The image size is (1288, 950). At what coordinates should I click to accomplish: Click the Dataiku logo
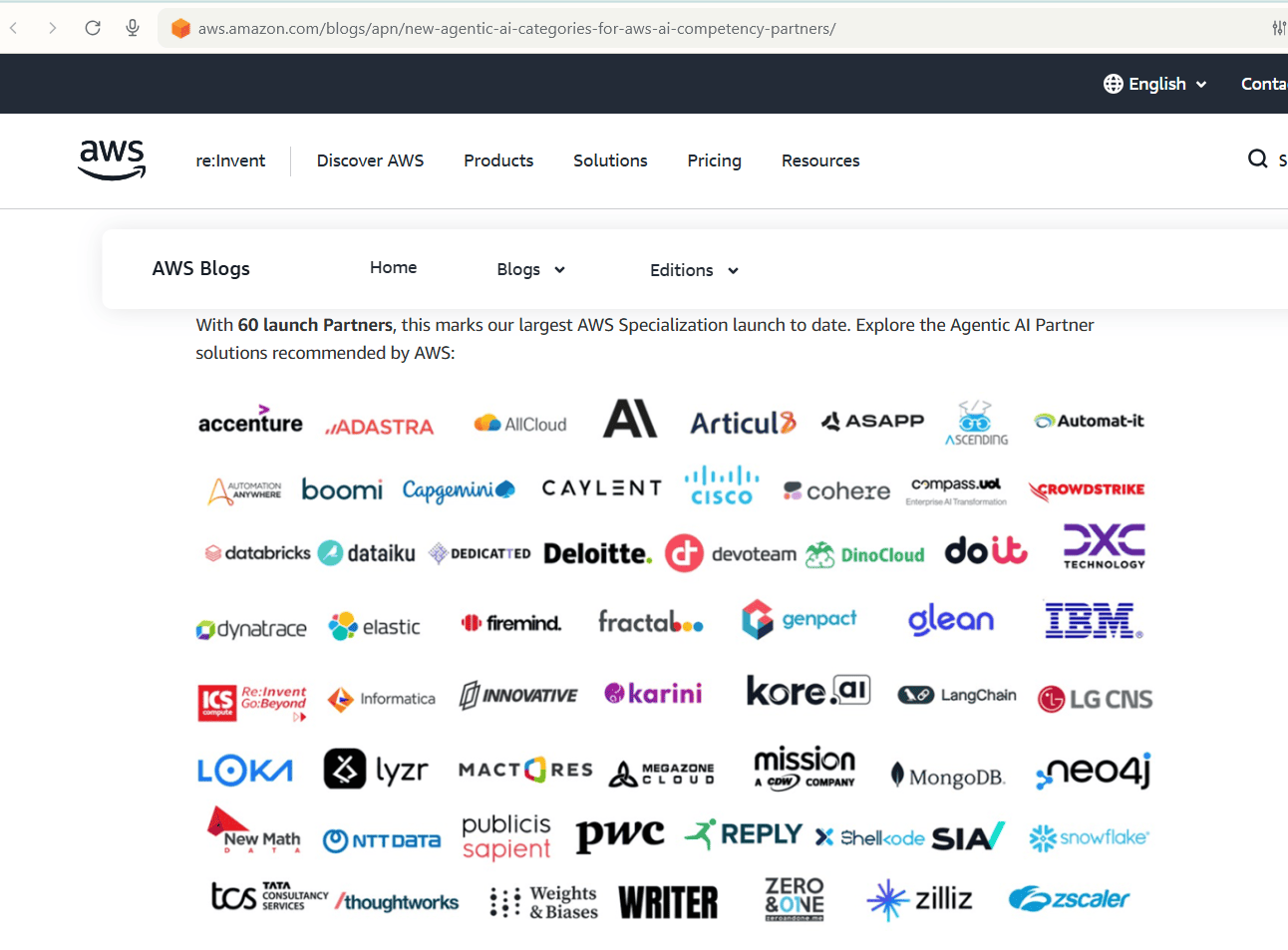(x=367, y=553)
